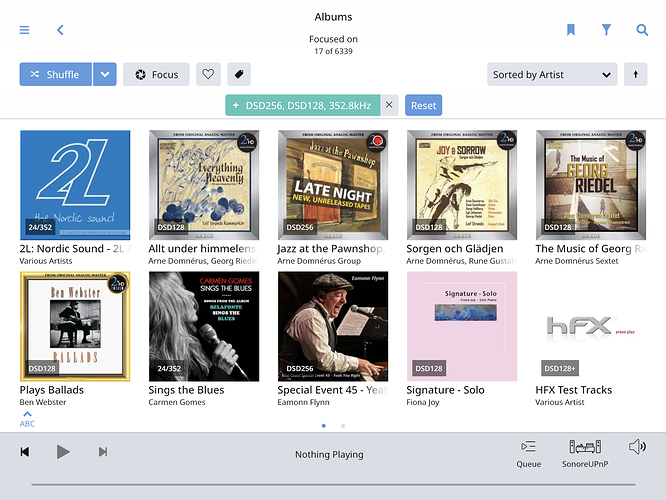The image size is (666, 500).
Task: Click artist name 'Carmen Gomes'
Action: coord(177,402)
